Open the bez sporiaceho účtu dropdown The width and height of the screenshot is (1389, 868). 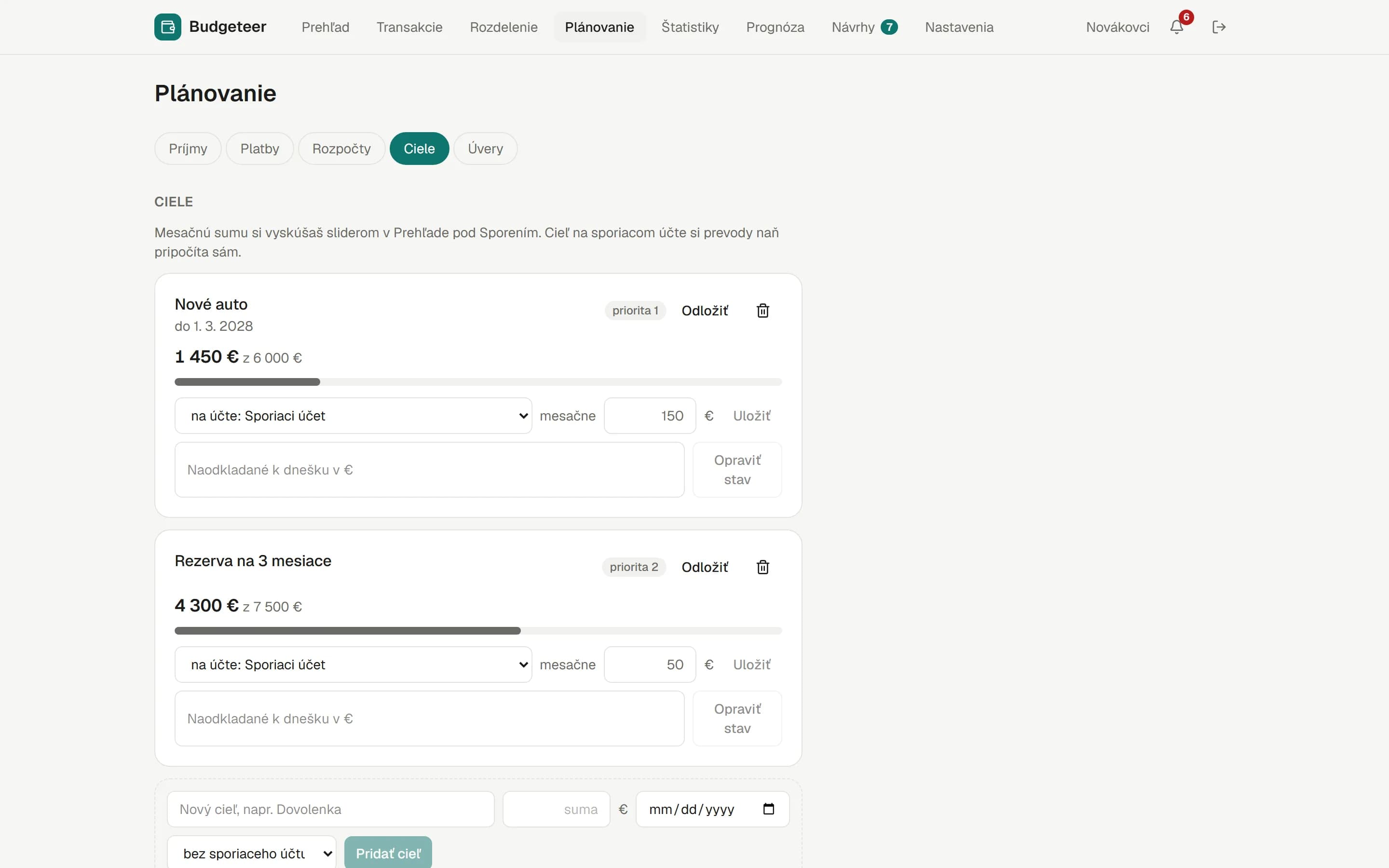pyautogui.click(x=251, y=853)
